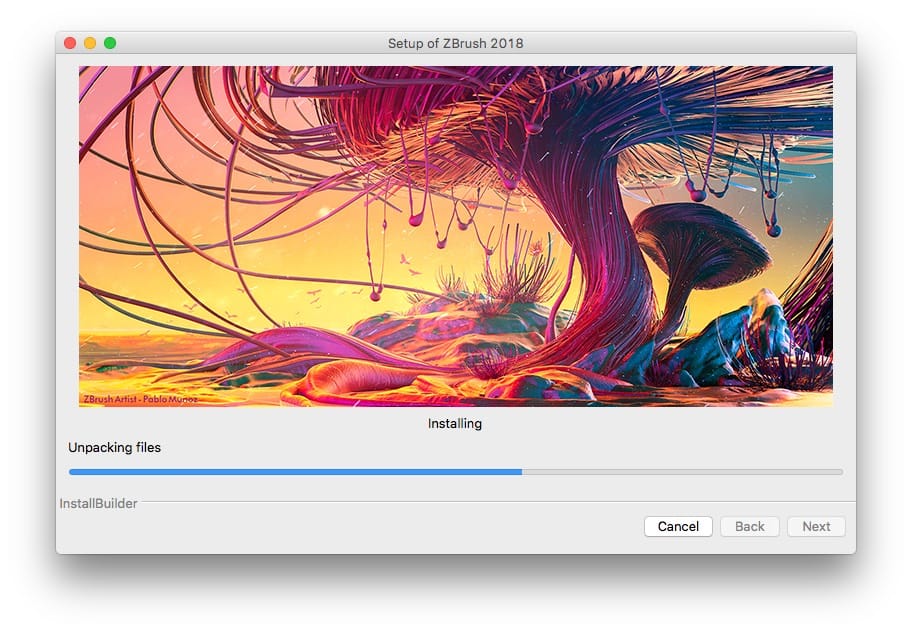Click the 'ZBrush Artist - Pablo Munoz' credit
Viewport: 912px width, 634px height.
[x=140, y=399]
